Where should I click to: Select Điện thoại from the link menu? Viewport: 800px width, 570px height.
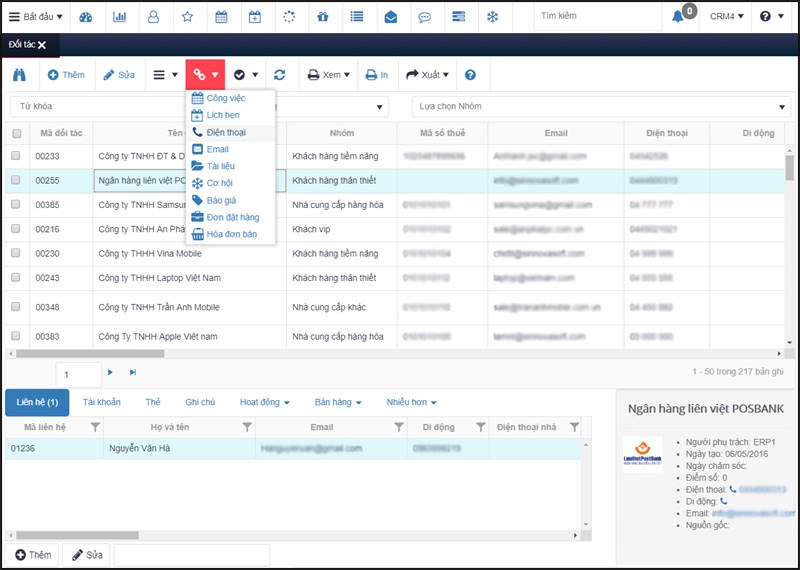[x=231, y=133]
